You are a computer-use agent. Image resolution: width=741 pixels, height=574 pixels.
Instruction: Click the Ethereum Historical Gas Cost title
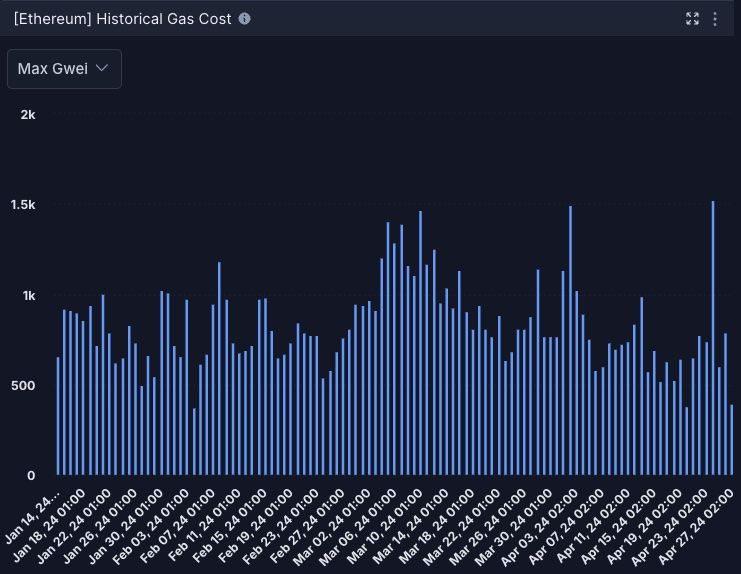click(x=124, y=19)
